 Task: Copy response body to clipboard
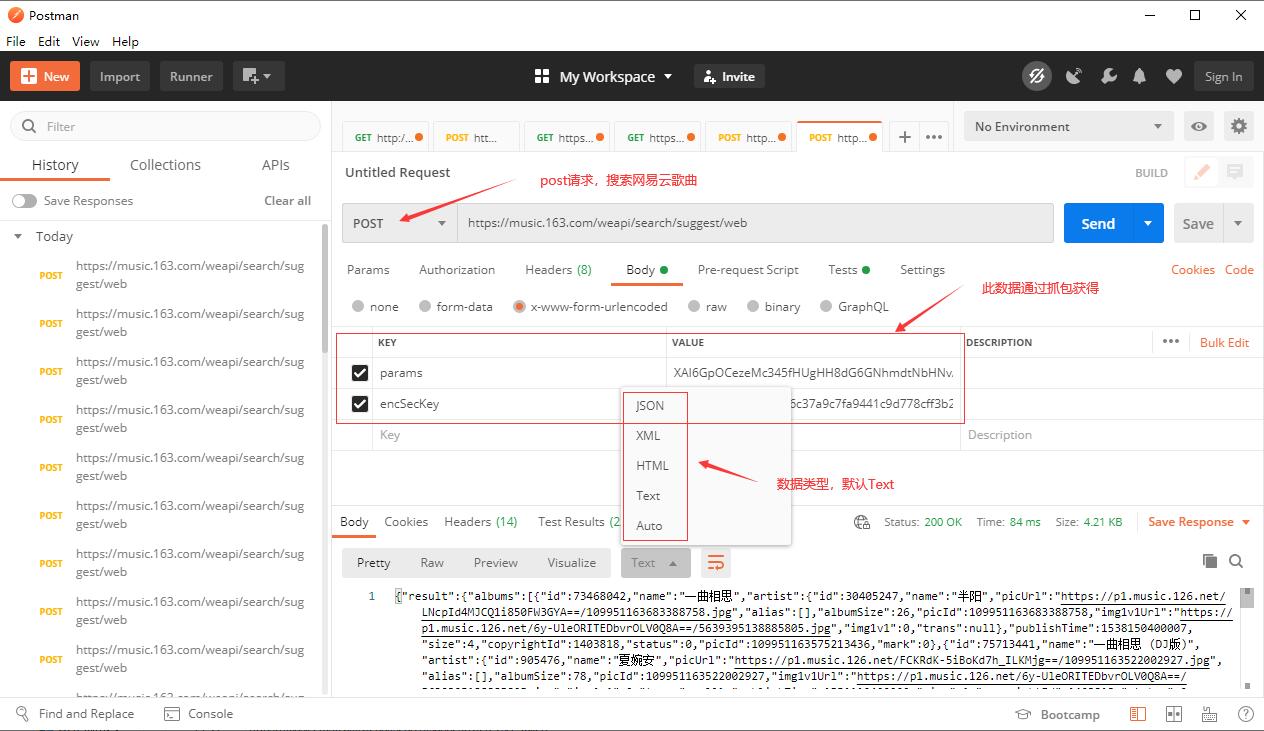click(x=1210, y=561)
